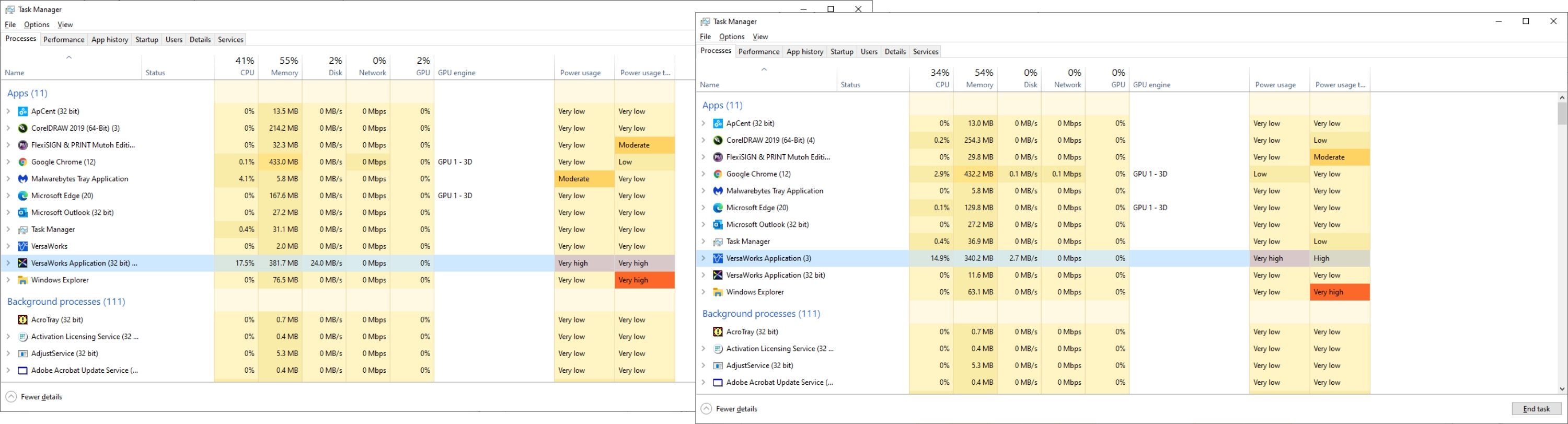
Task: Expand AdjustService in right Task Manager
Action: [703, 365]
